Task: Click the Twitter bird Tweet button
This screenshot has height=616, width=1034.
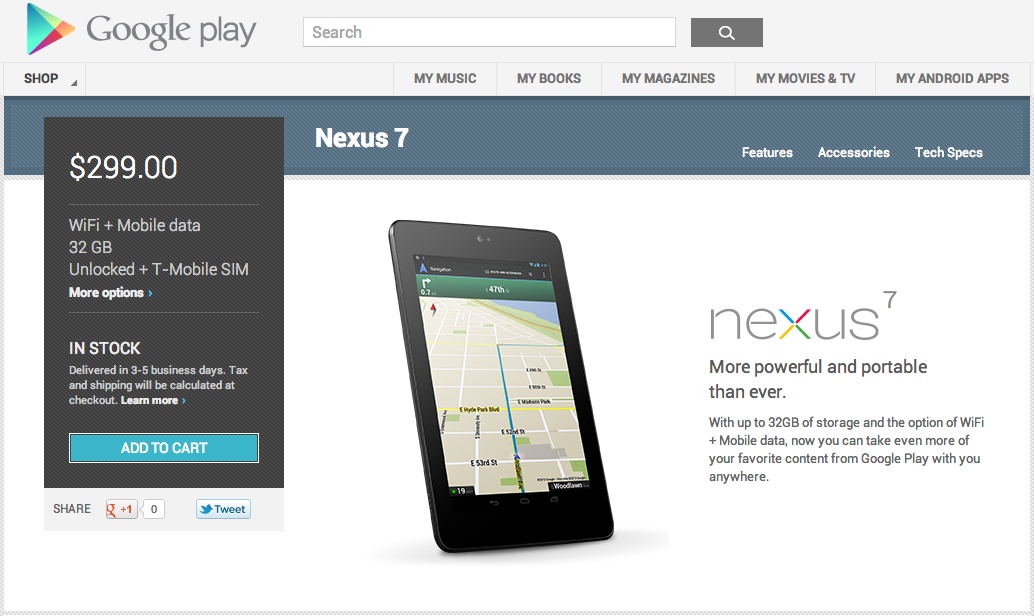Action: (x=223, y=509)
